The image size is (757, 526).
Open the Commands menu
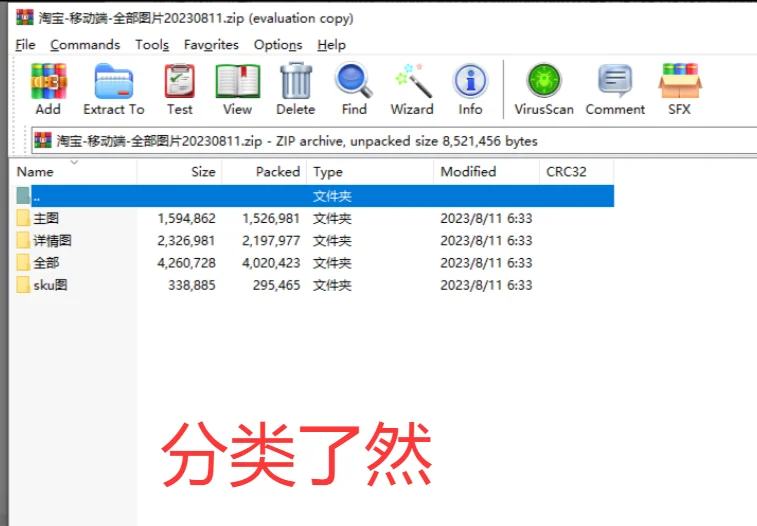85,45
